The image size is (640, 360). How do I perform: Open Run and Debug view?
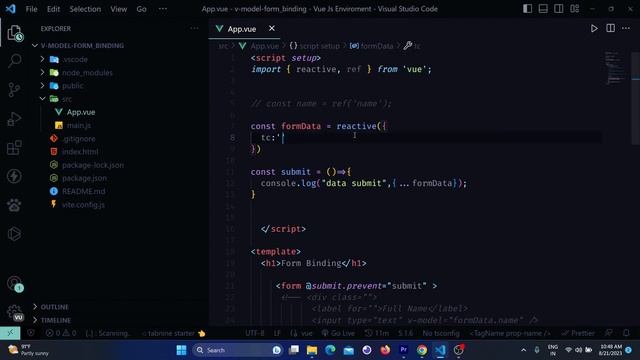click(x=14, y=119)
